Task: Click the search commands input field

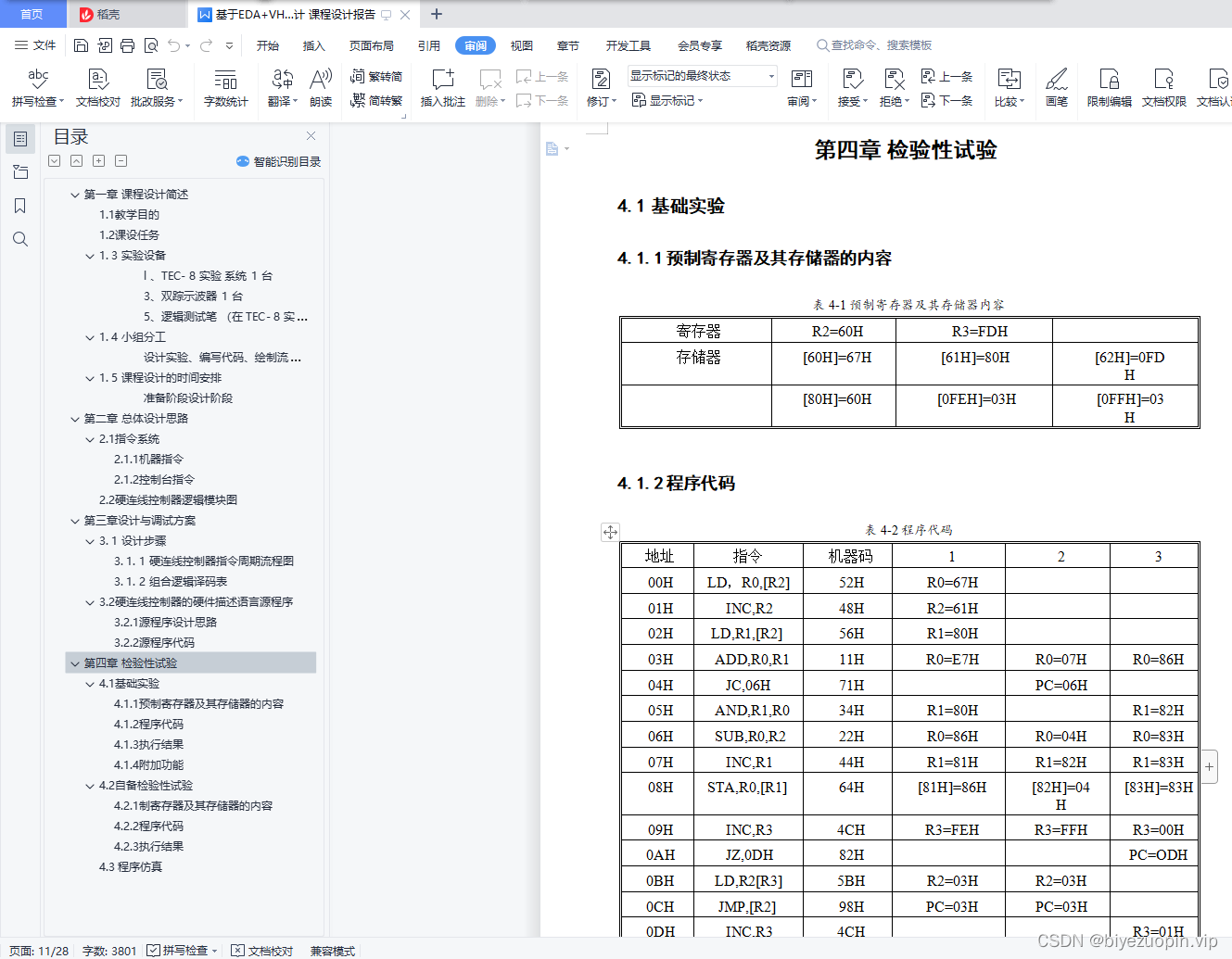Action: (874, 45)
